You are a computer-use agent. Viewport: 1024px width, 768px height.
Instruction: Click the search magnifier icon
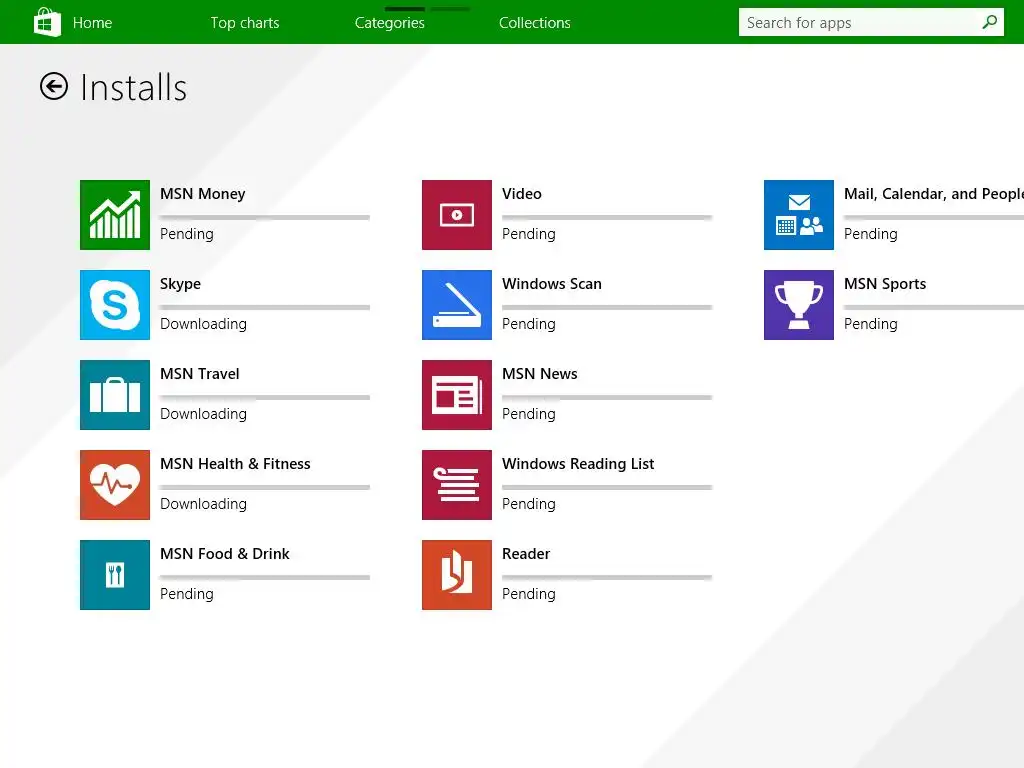click(989, 22)
